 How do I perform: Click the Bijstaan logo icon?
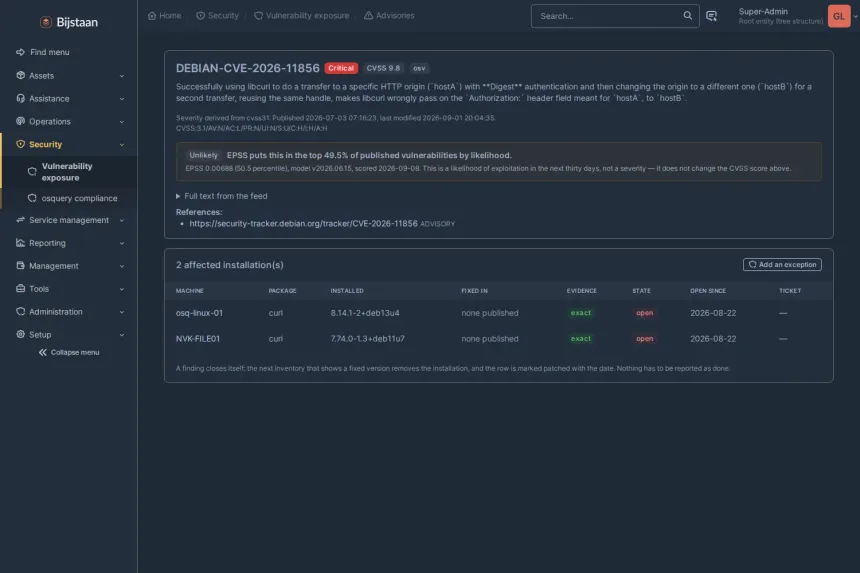pos(46,22)
